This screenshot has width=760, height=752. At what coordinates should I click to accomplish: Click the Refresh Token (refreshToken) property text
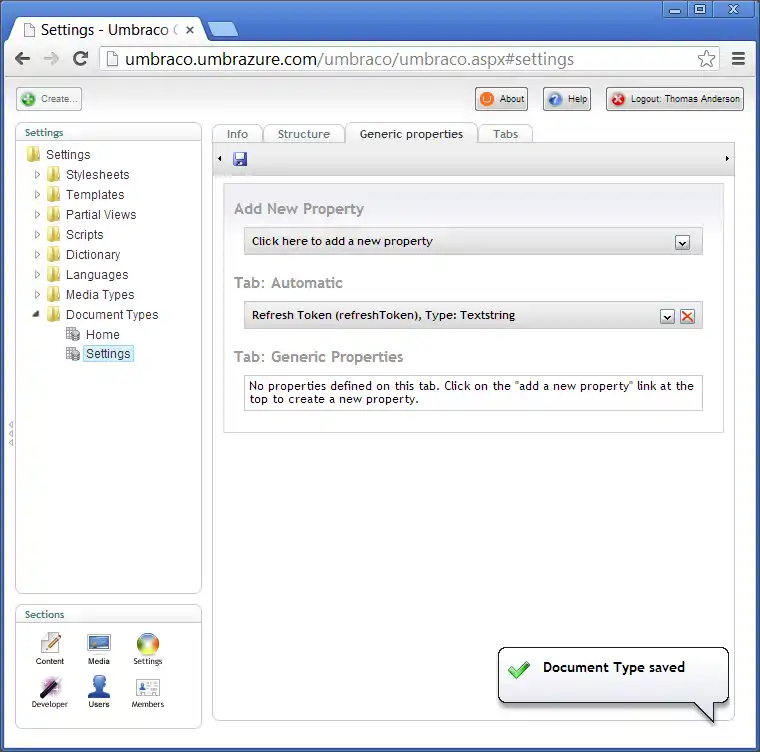(x=383, y=315)
